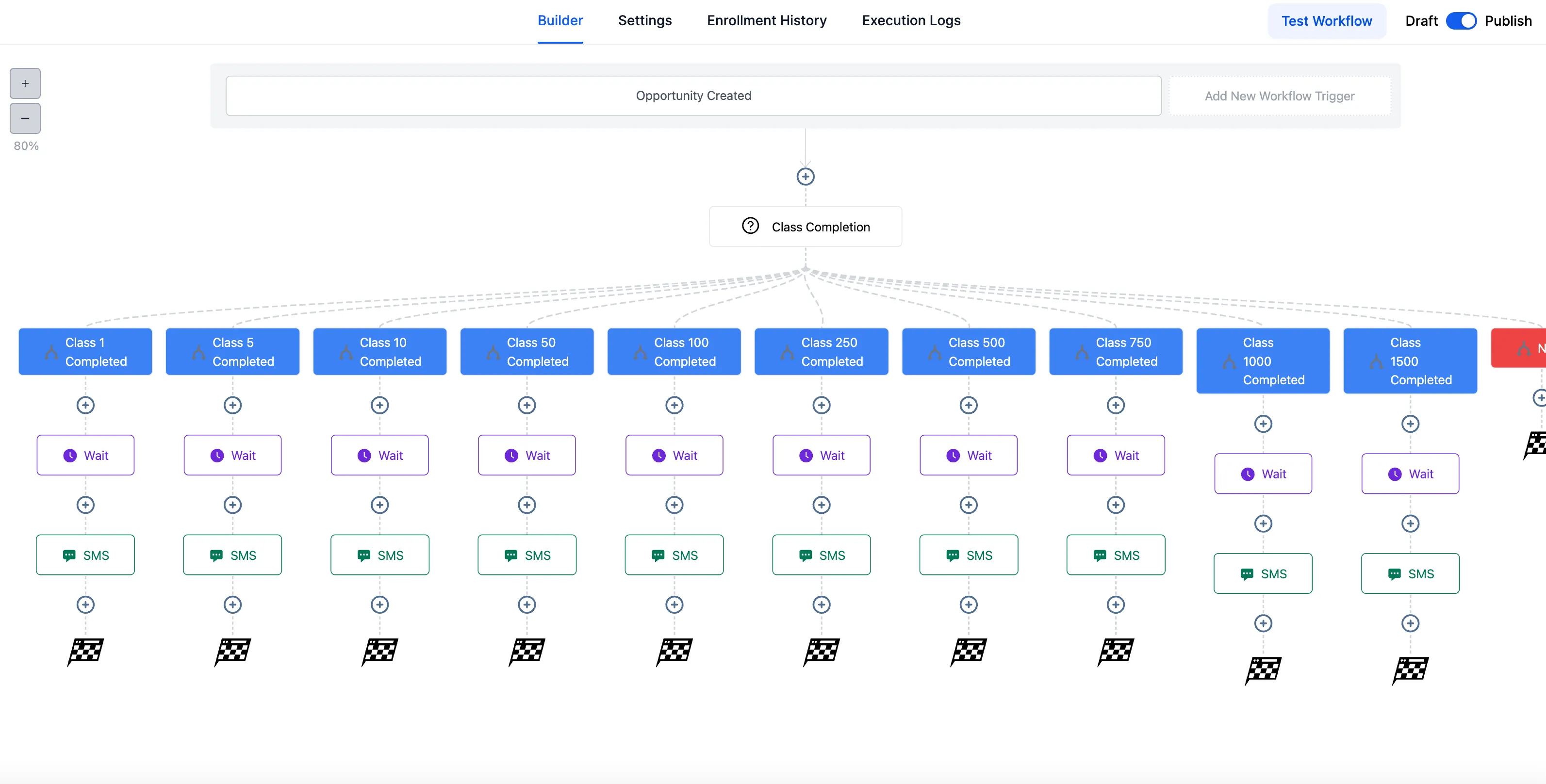Open the Wait step in Class 500 branch
The width and height of the screenshot is (1546, 784).
click(x=969, y=455)
